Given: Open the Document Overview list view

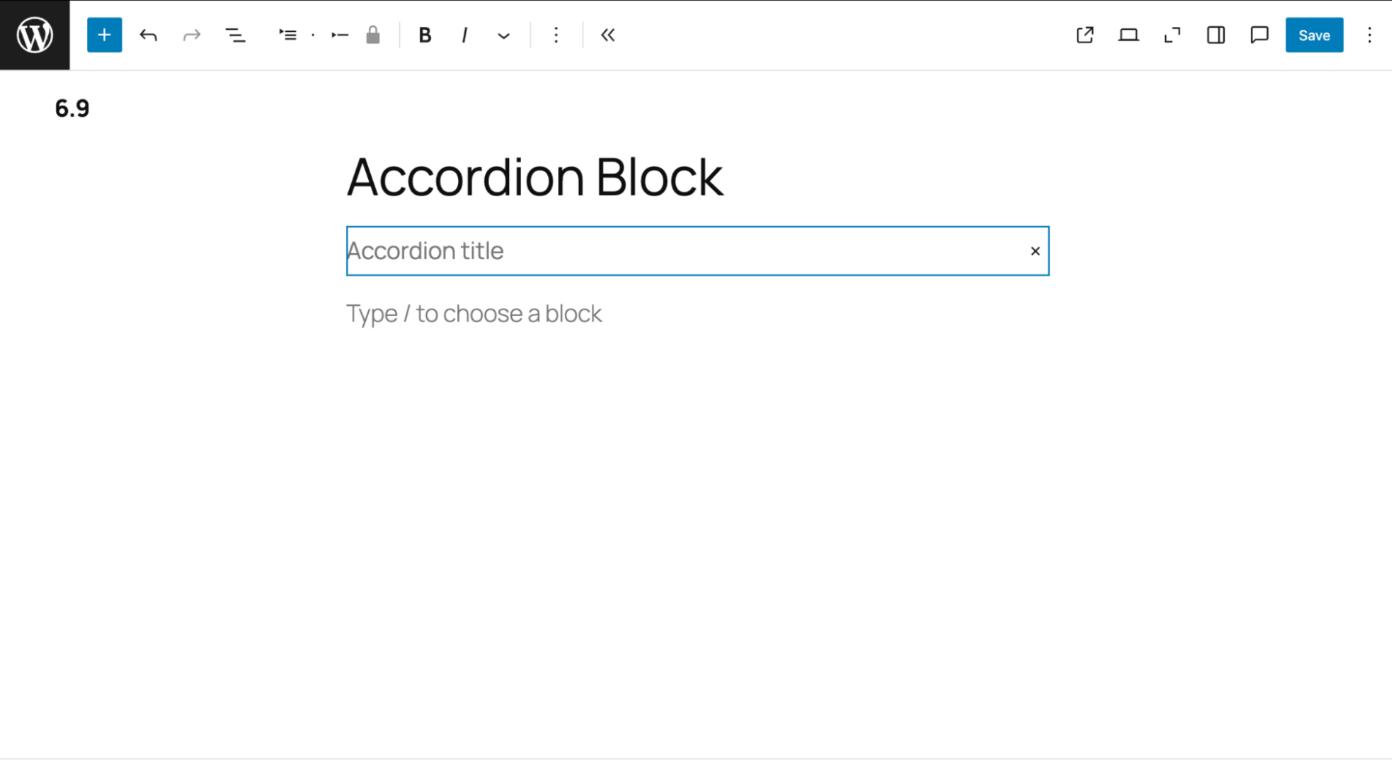Looking at the screenshot, I should pyautogui.click(x=235, y=35).
